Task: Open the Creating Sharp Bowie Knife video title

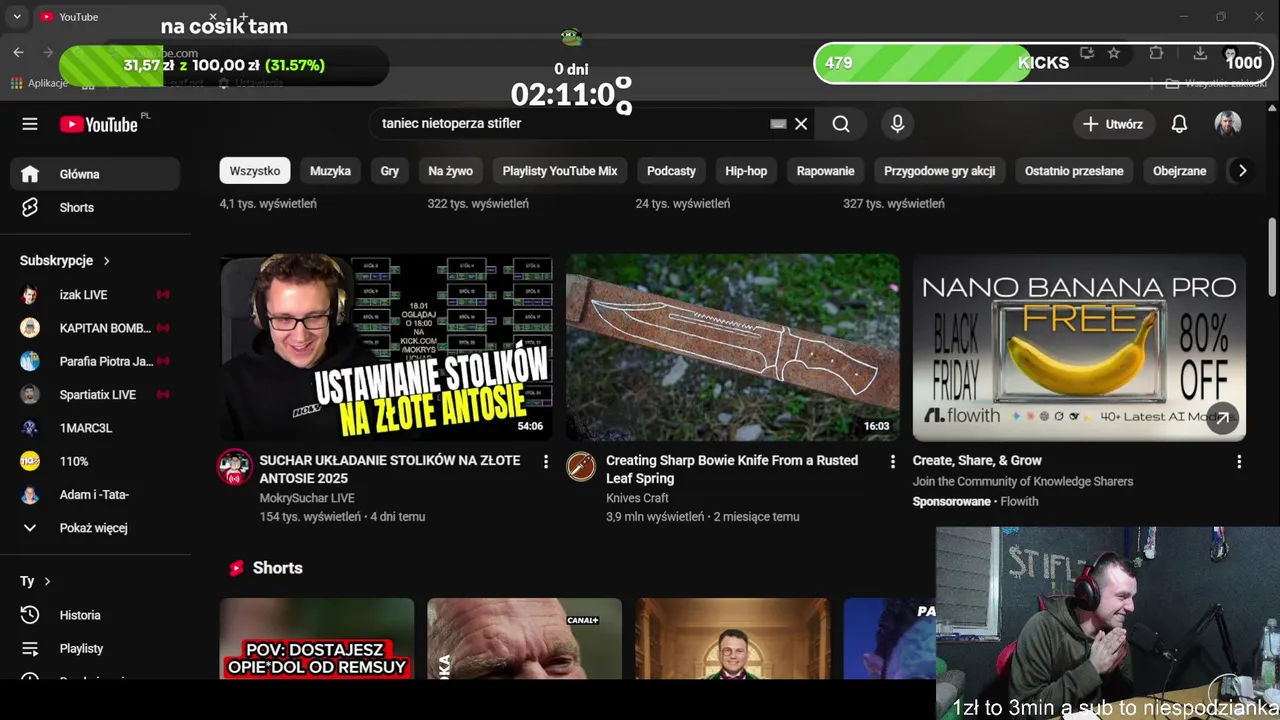Action: pos(732,470)
